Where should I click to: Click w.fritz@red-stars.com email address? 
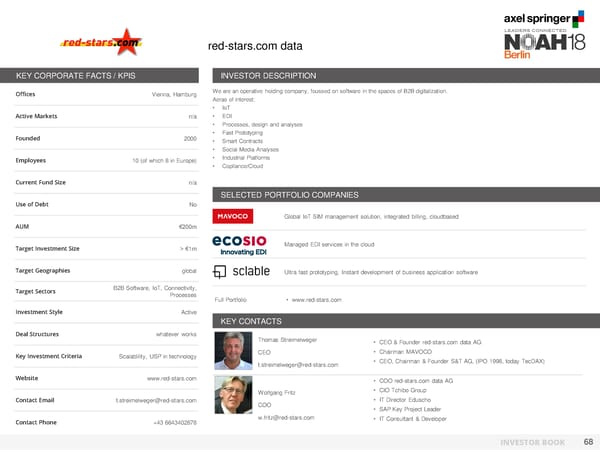pyautogui.click(x=286, y=417)
